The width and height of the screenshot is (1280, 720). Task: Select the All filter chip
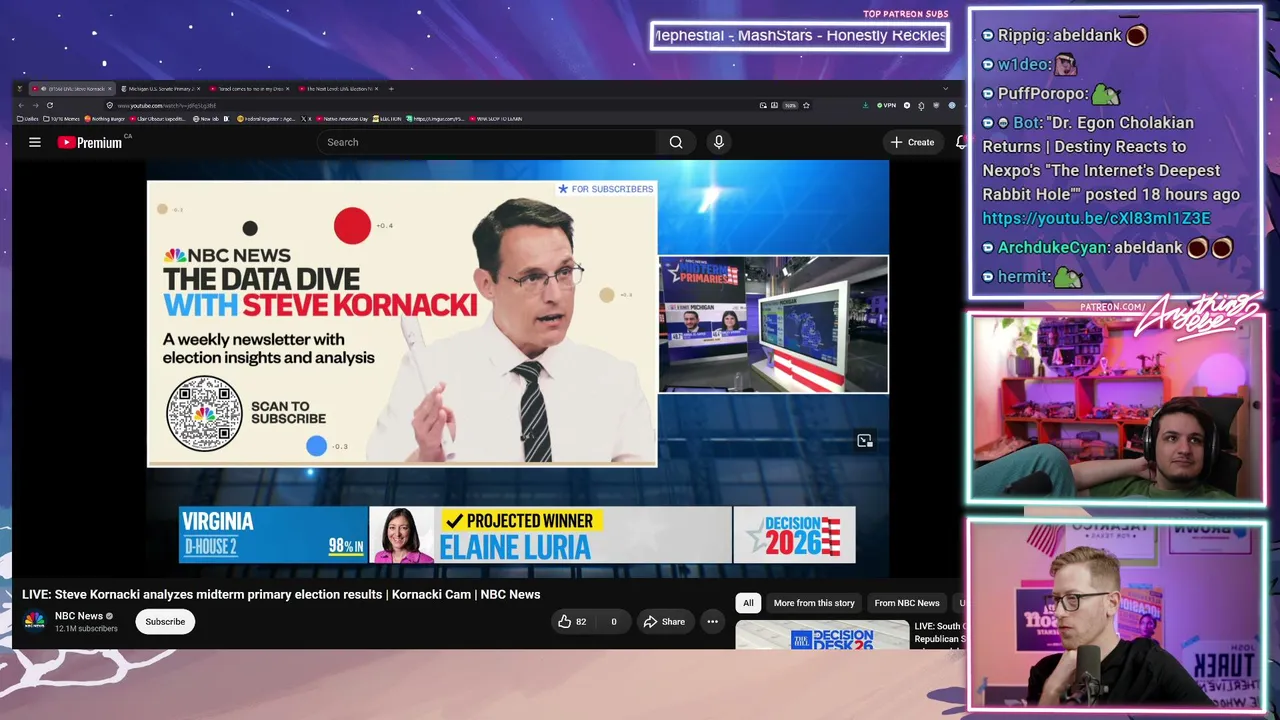[748, 603]
